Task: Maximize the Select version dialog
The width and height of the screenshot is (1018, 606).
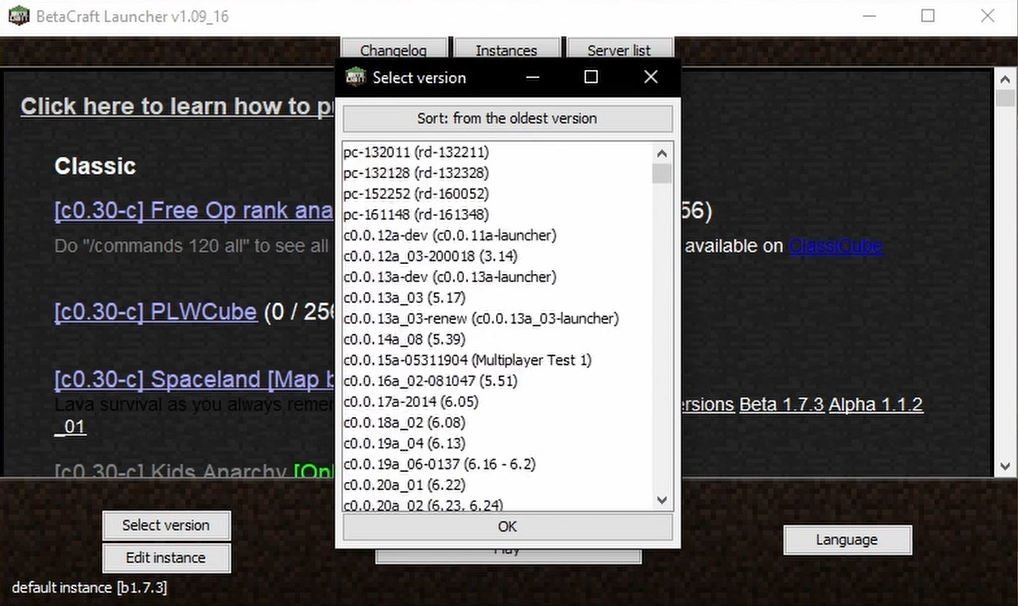Action: [x=591, y=77]
